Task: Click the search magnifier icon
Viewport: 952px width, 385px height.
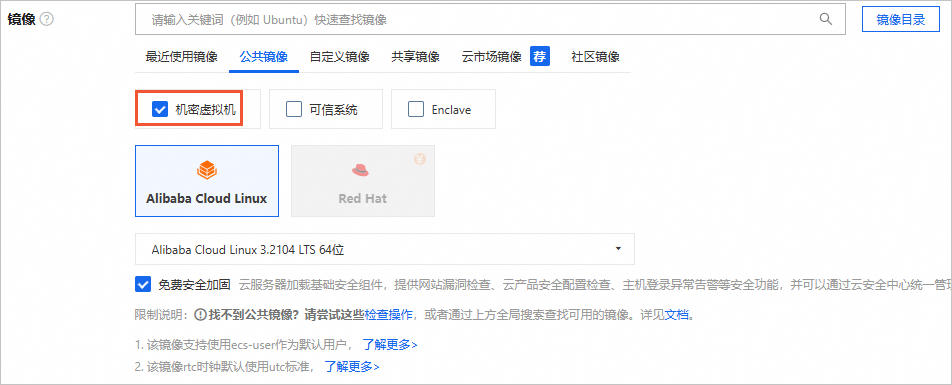Action: click(826, 19)
